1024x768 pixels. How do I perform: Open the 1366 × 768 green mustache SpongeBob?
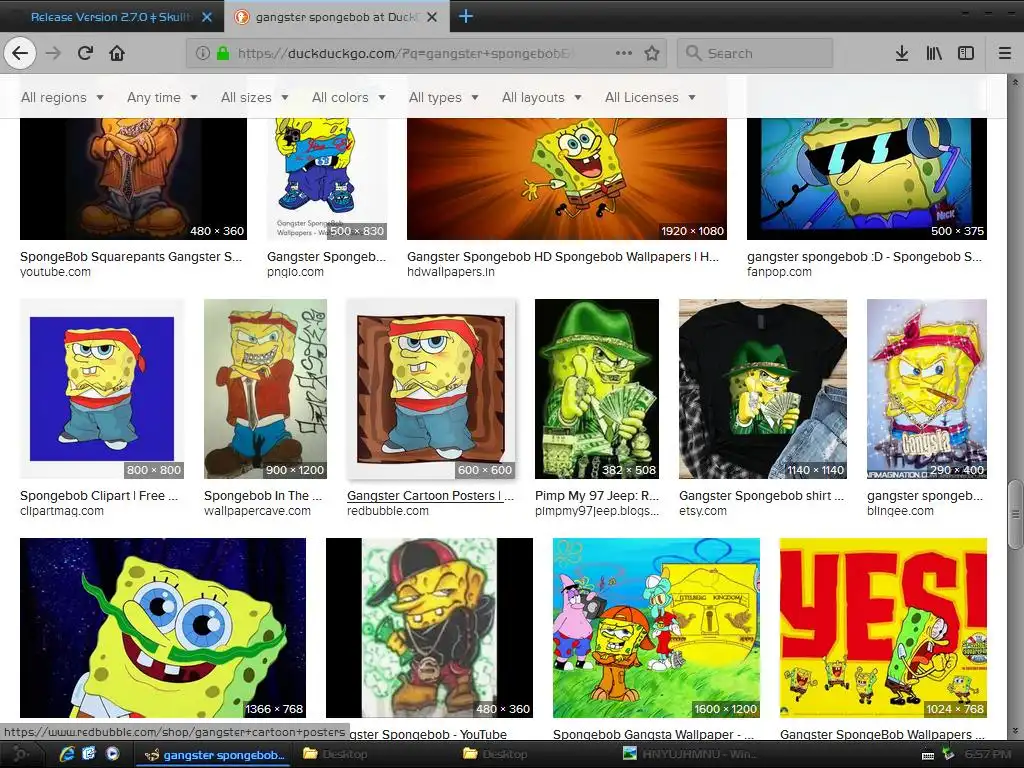163,628
